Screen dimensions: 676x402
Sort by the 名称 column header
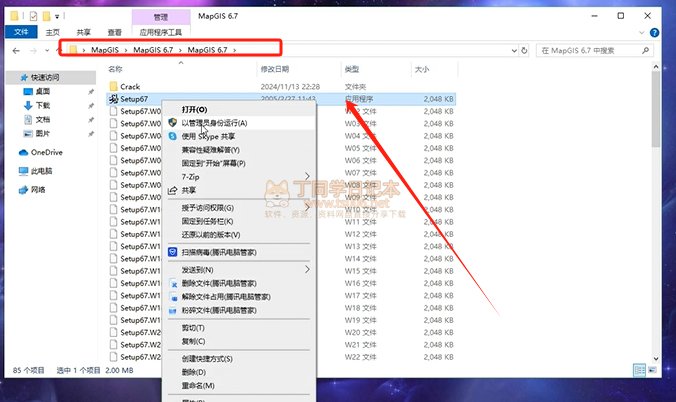(x=115, y=69)
